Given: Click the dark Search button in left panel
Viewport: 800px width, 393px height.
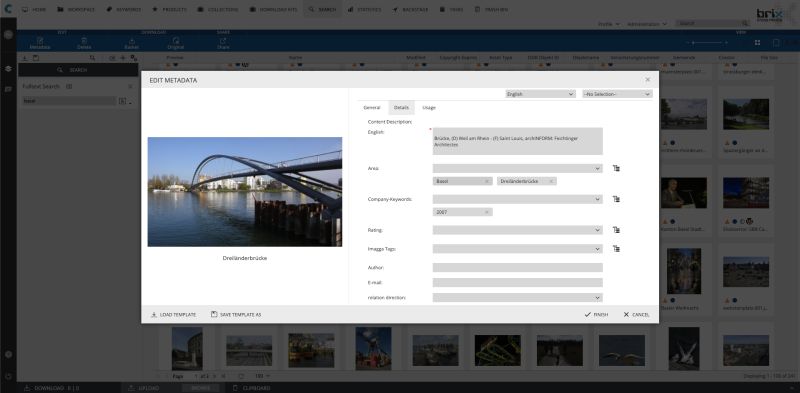Looking at the screenshot, I should [78, 70].
